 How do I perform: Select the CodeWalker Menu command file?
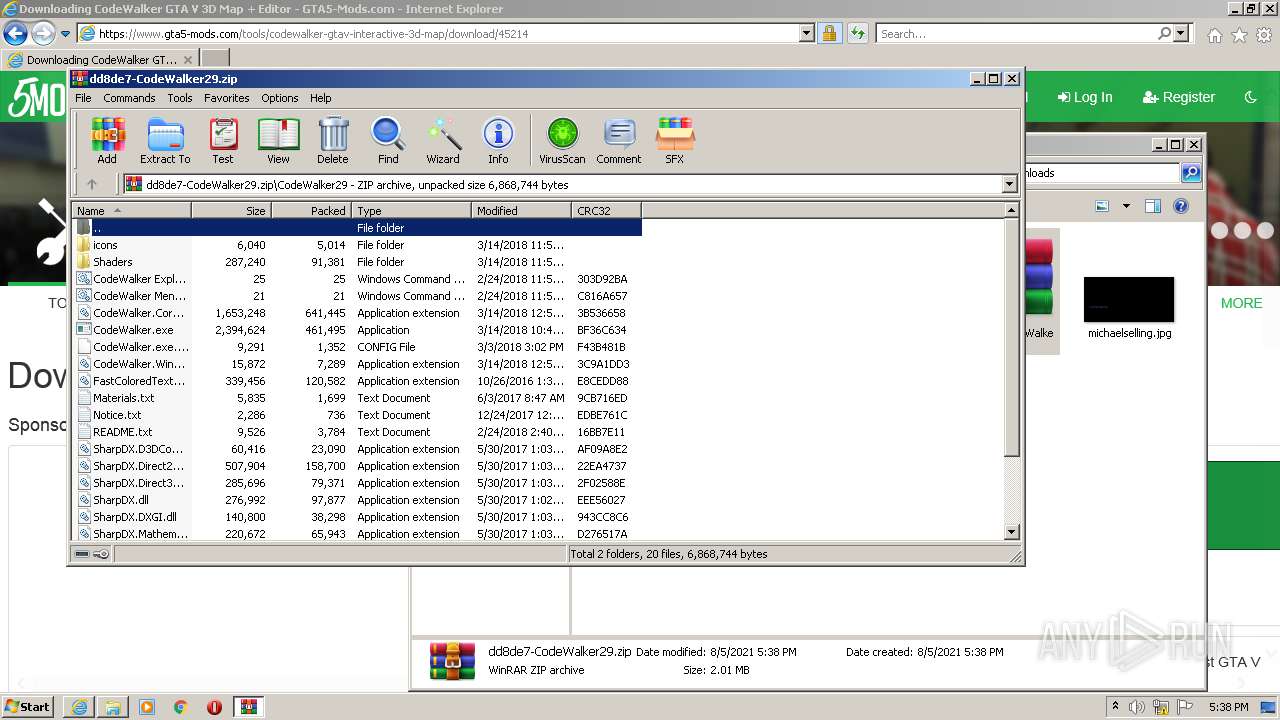(x=357, y=296)
